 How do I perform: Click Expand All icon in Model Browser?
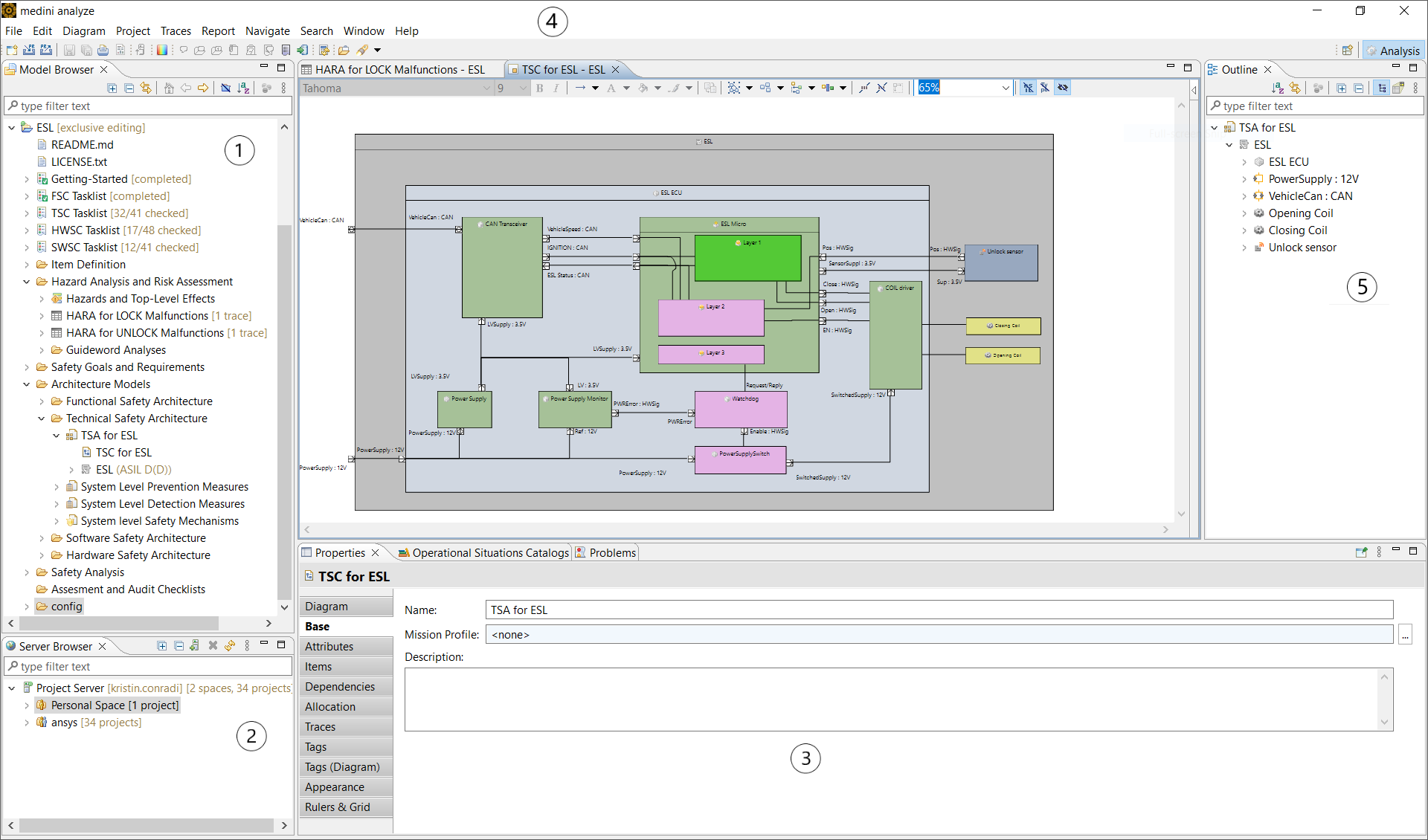tap(112, 88)
